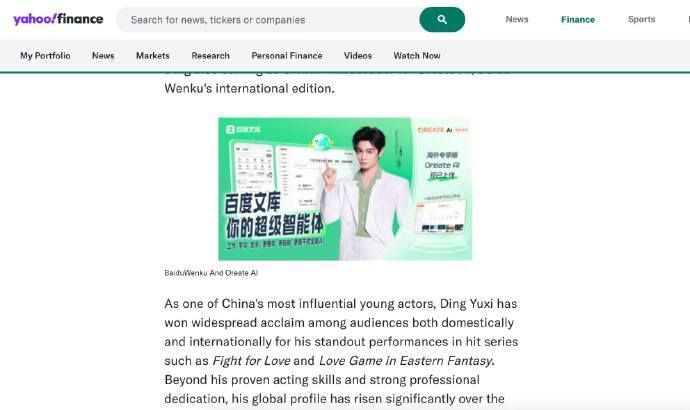Open My Portfolio menu
This screenshot has height=410, width=690.
[x=45, y=55]
